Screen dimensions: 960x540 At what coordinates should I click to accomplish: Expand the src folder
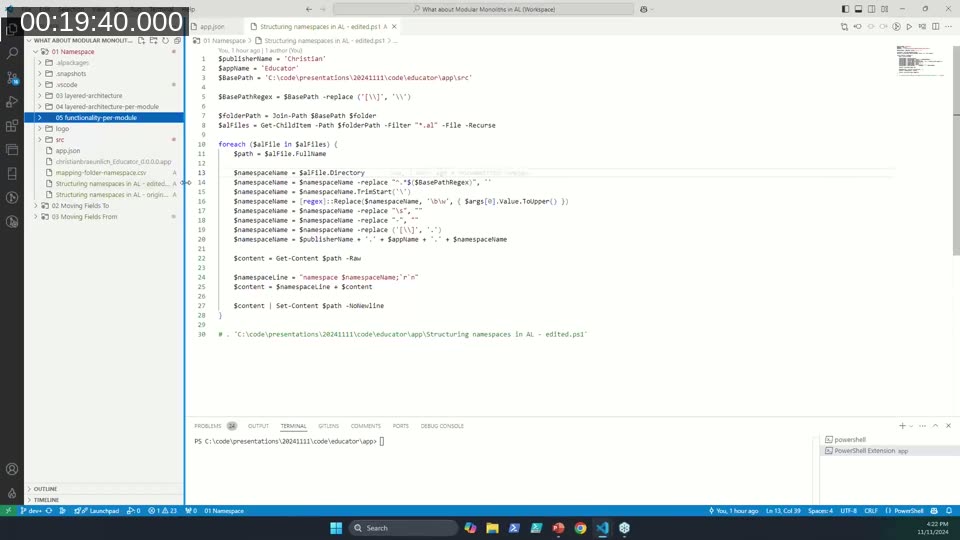click(40, 140)
